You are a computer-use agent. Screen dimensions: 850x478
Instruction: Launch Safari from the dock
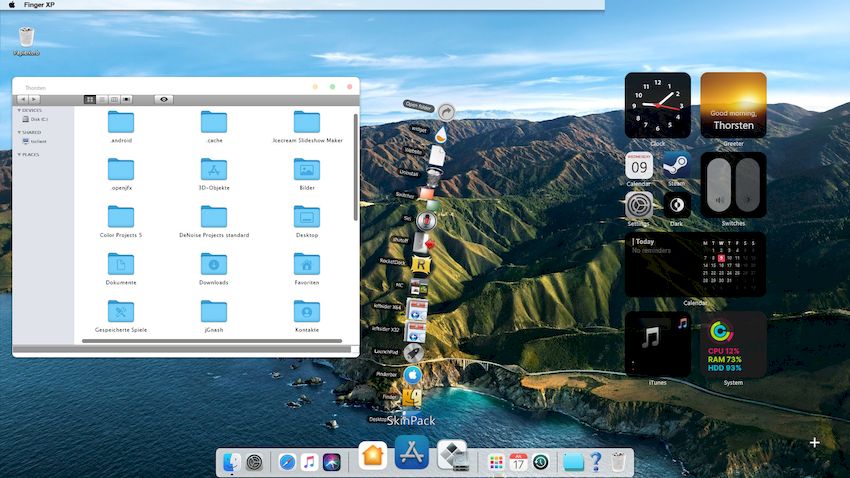pos(287,462)
